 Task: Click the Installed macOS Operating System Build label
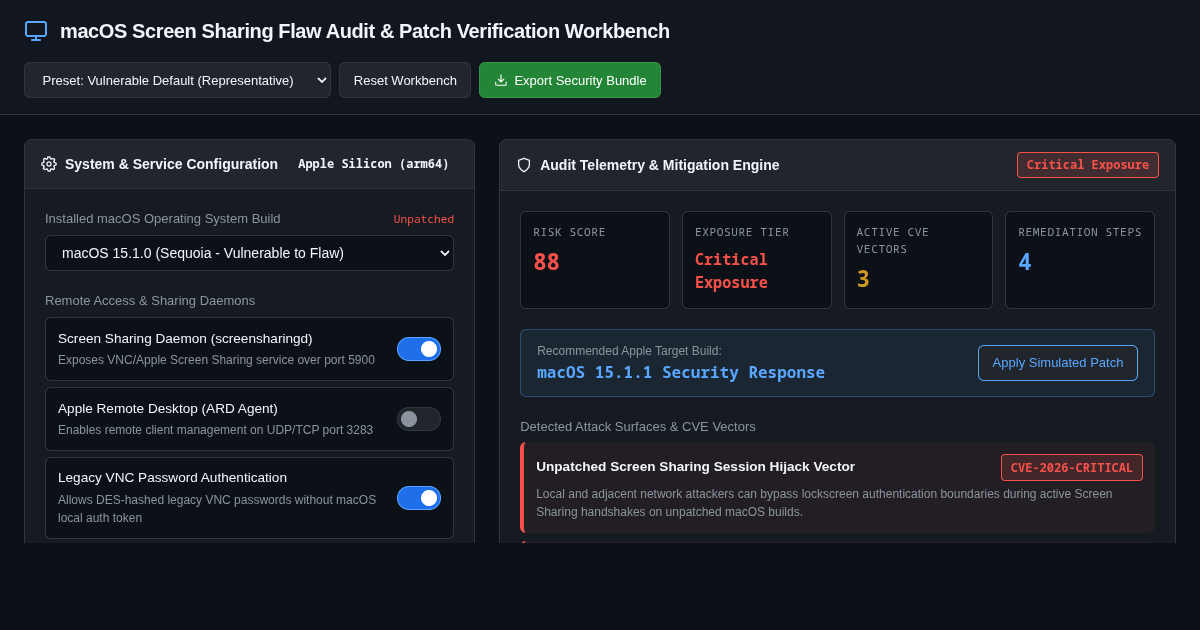coord(163,218)
